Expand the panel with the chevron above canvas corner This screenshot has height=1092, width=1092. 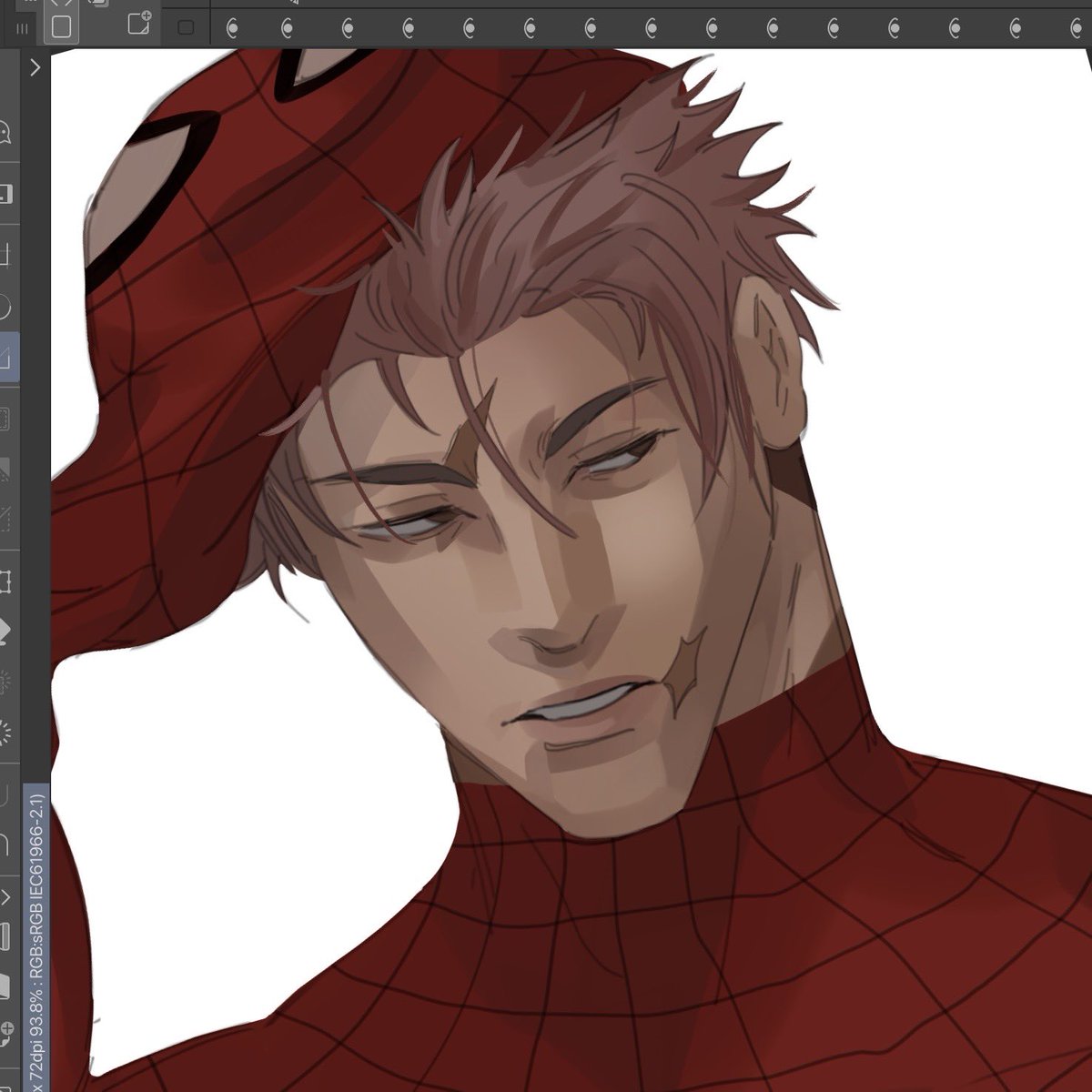pos(35,67)
